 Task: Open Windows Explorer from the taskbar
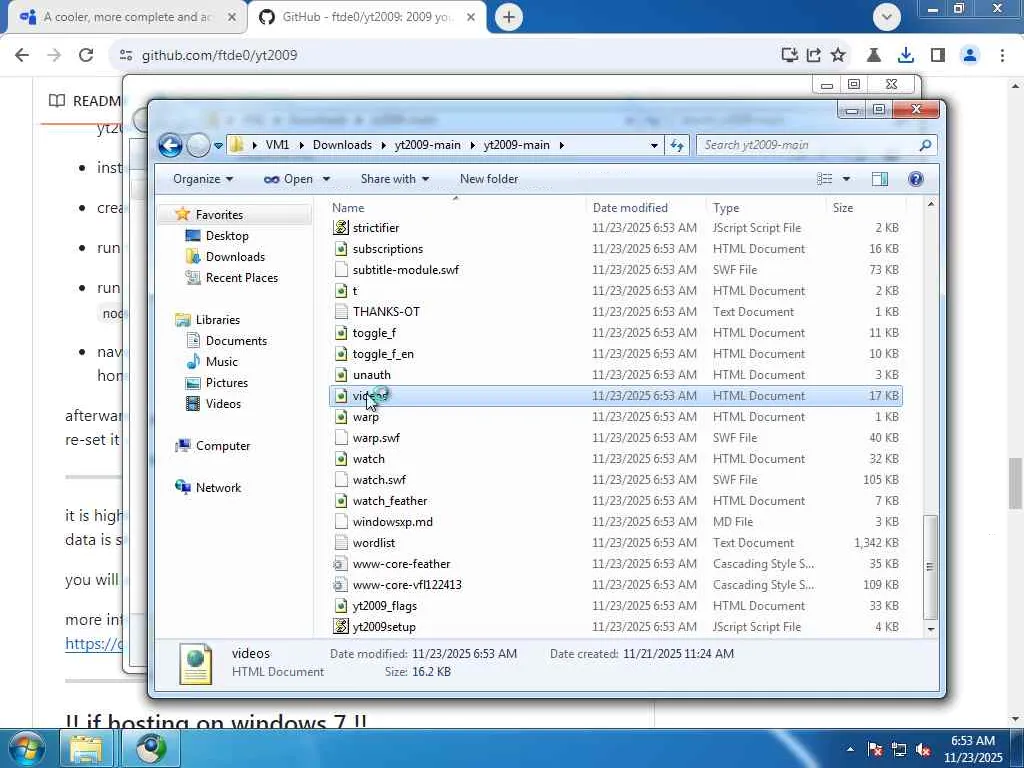click(x=86, y=748)
